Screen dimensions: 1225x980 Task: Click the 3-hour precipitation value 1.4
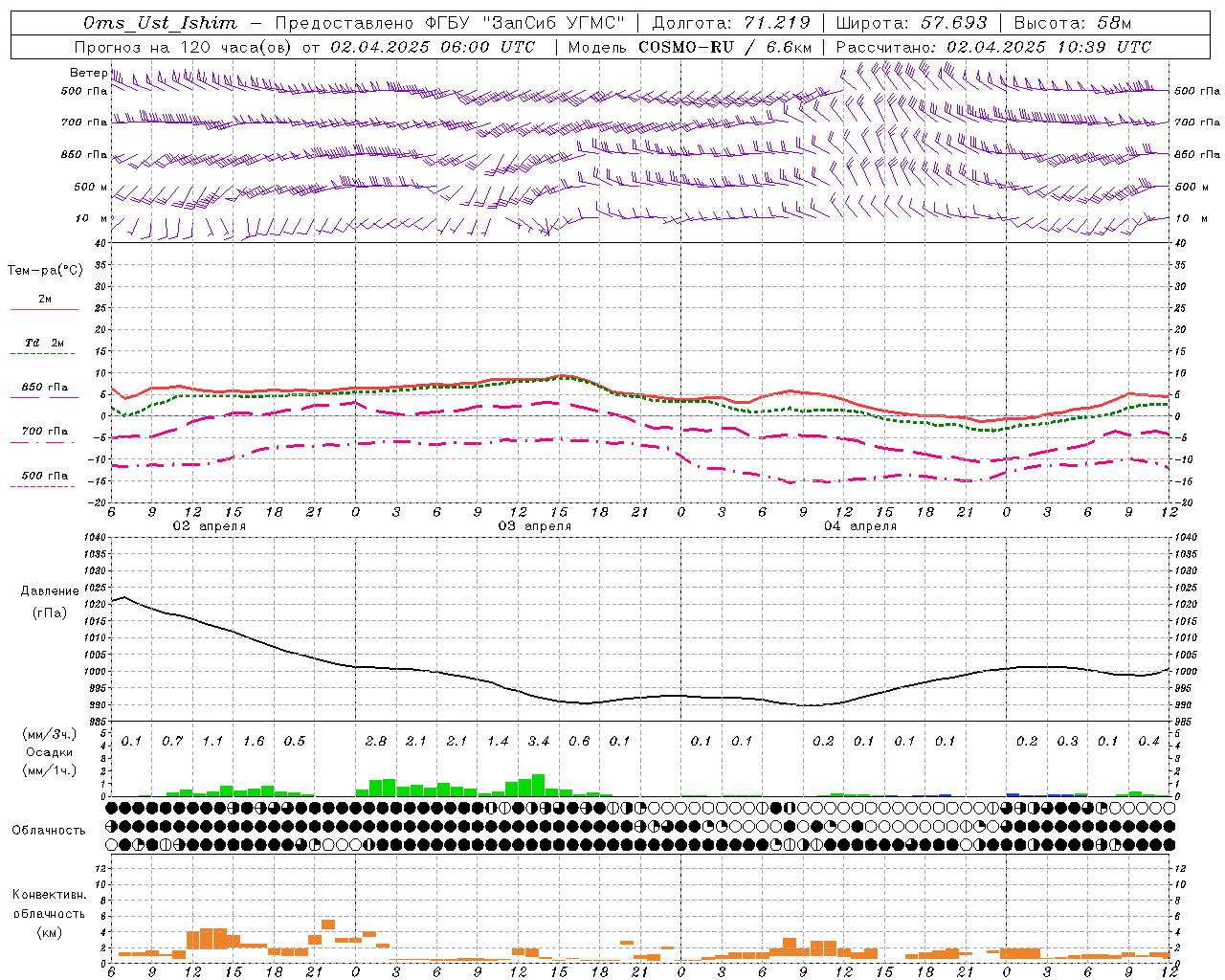click(x=498, y=741)
